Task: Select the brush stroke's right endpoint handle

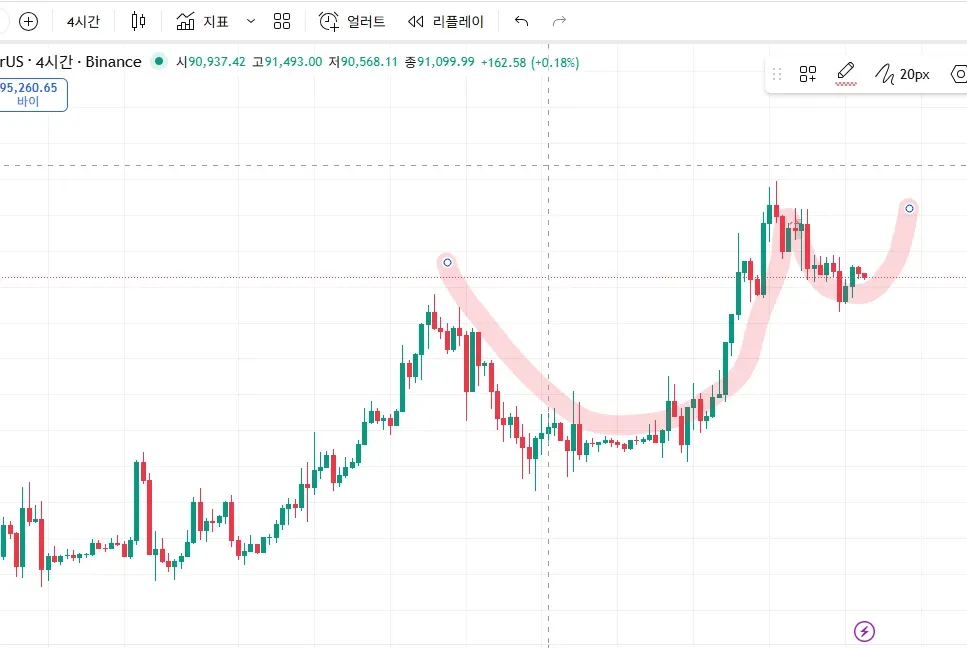Action: pos(909,208)
